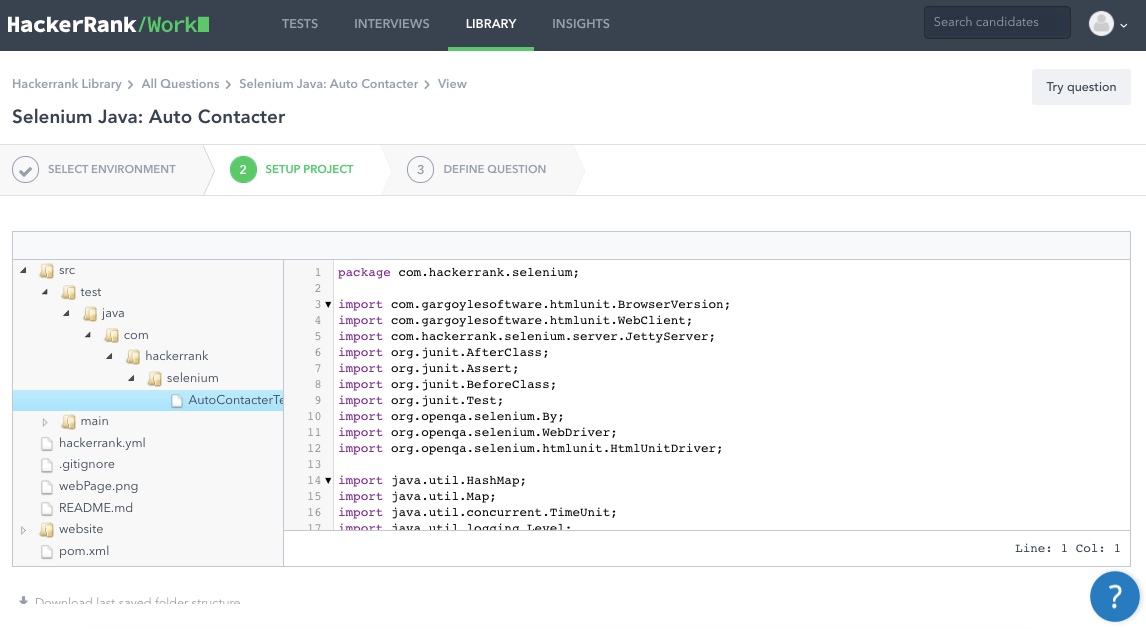Click the pom.xml file icon

coord(47,552)
